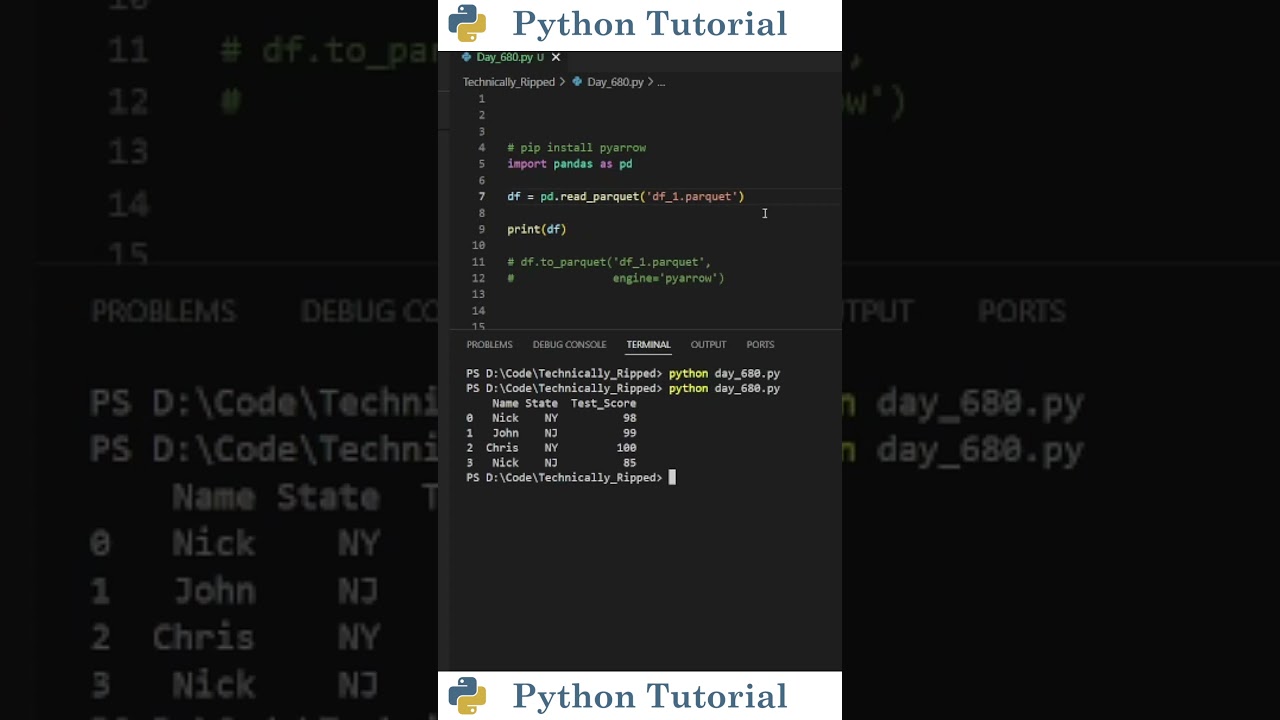Screen dimensions: 1280x720
Task: Click the first 'python day_680.py' command
Action: click(x=724, y=373)
